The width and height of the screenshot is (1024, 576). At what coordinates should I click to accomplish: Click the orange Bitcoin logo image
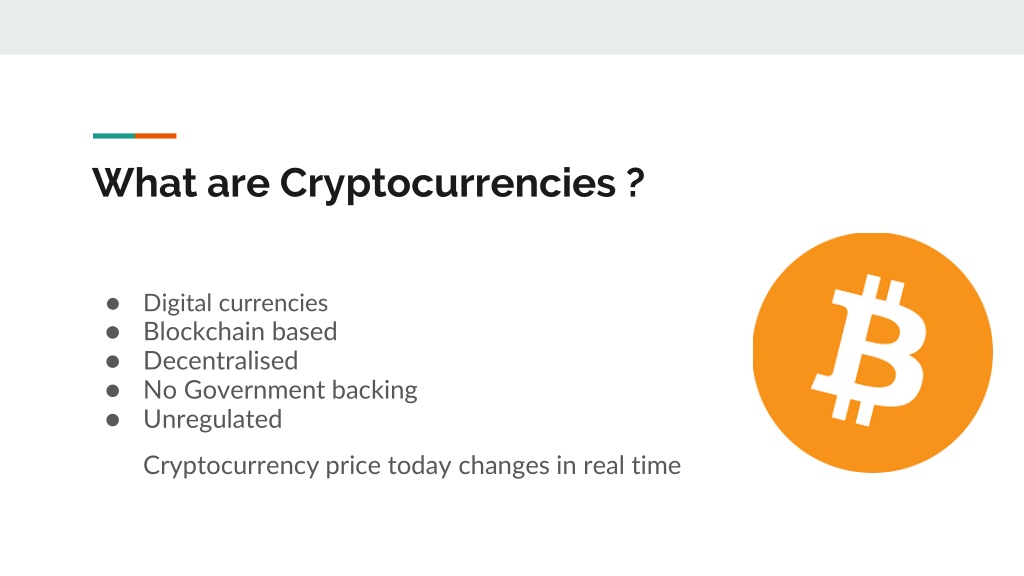point(872,353)
